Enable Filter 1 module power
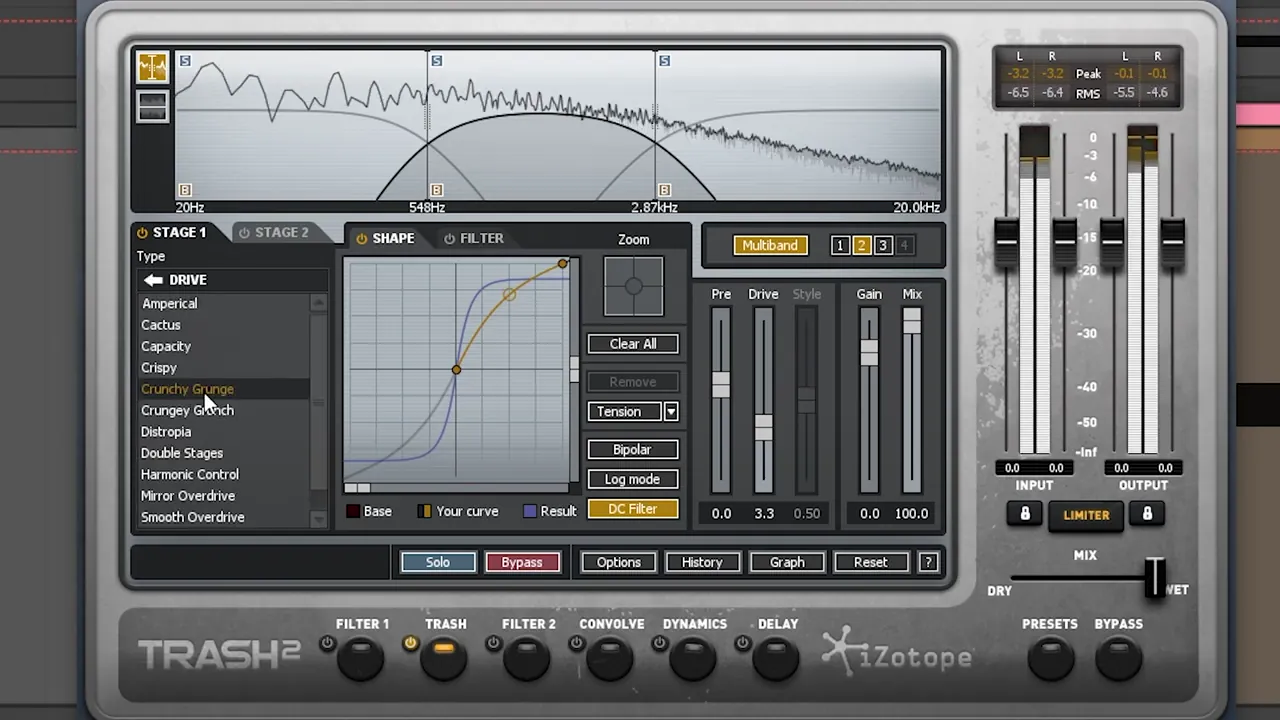 click(x=327, y=643)
